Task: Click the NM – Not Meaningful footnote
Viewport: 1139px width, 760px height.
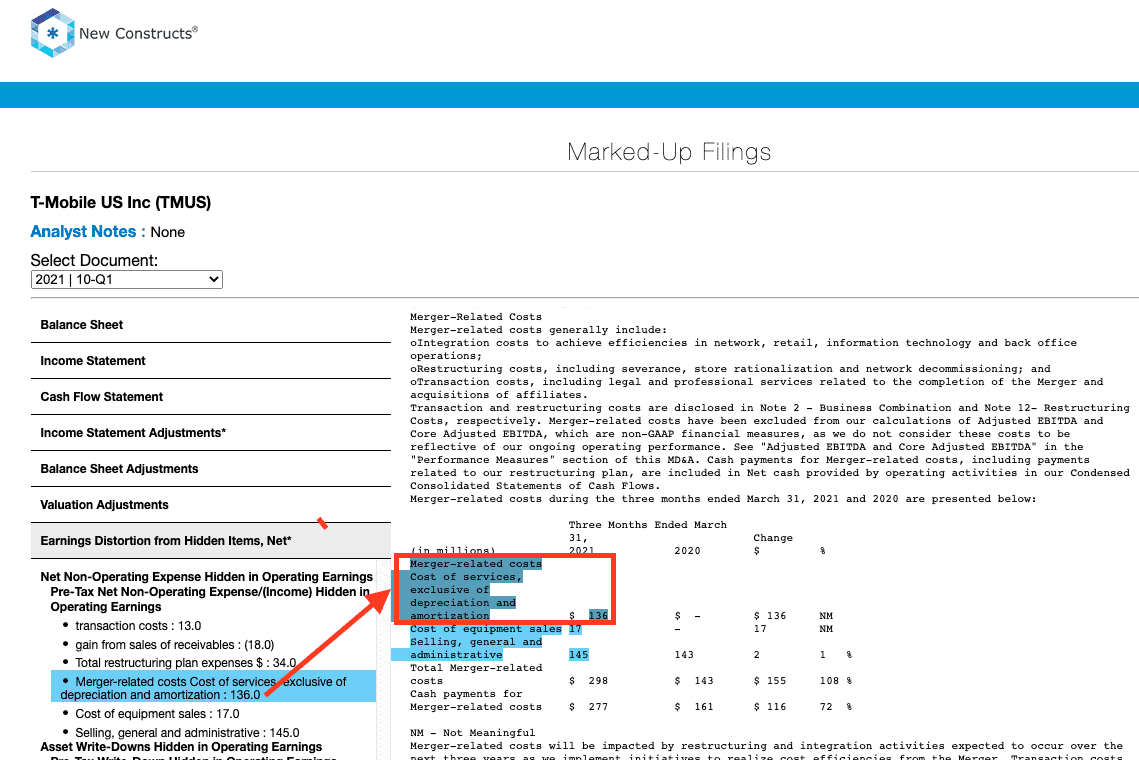Action: coord(472,733)
